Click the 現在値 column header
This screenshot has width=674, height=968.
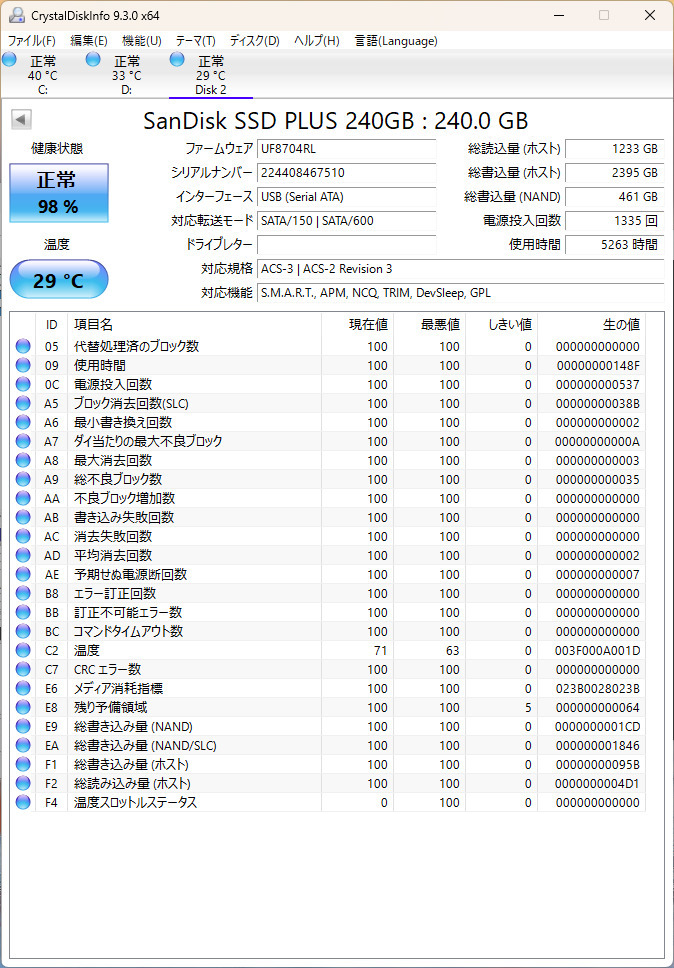(357, 325)
